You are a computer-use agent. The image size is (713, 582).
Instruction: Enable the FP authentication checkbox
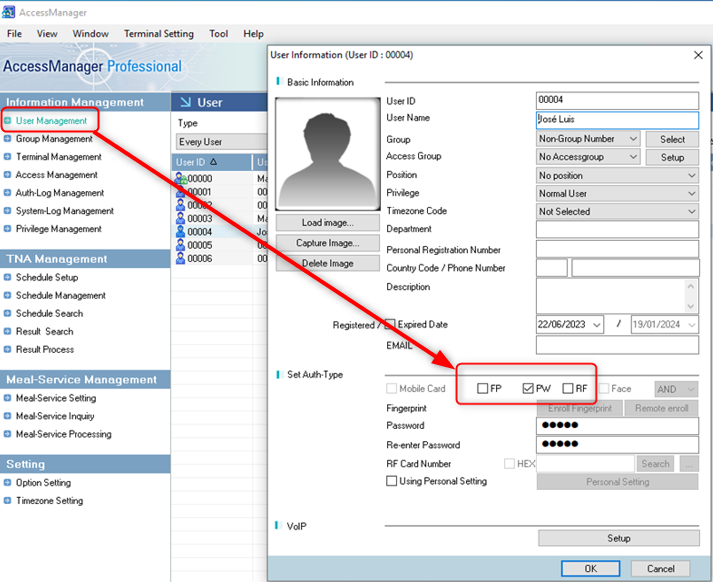483,389
